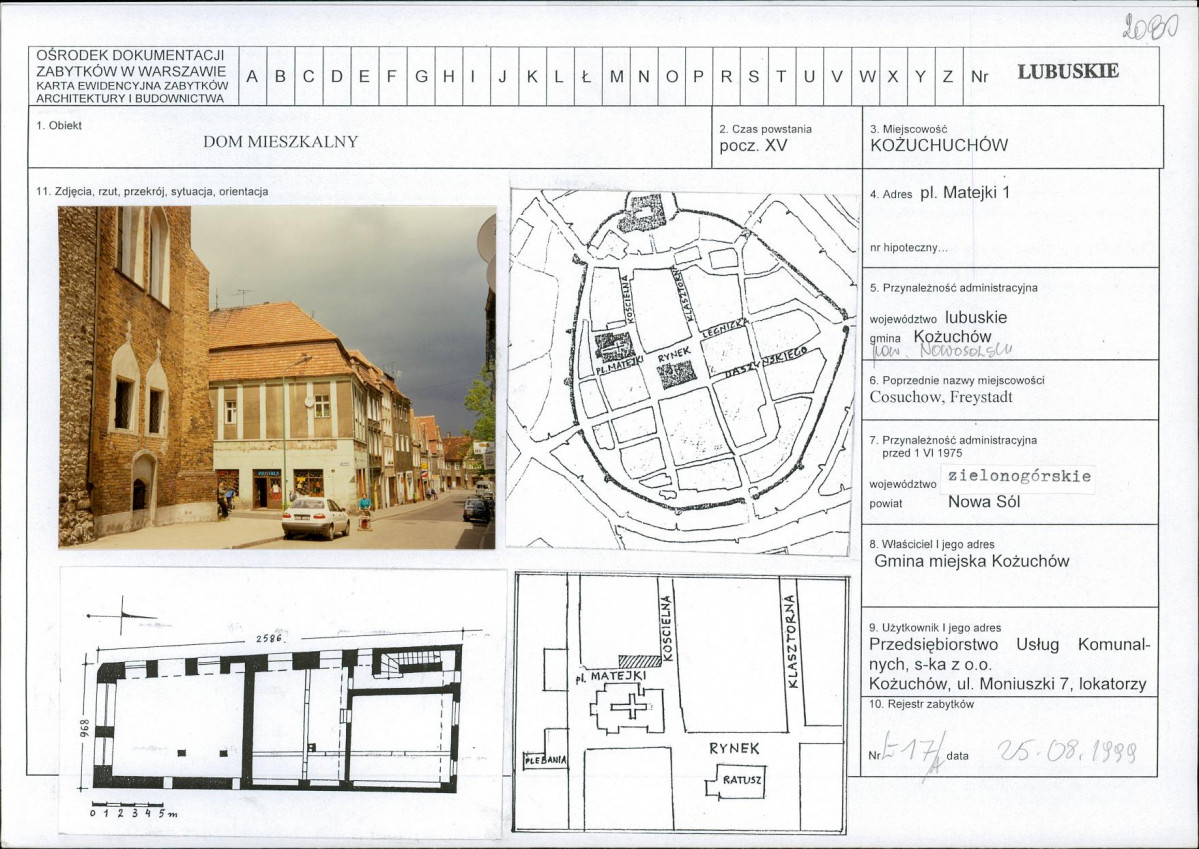Click the address 'pl. Matejki 1'
The width and height of the screenshot is (1199, 849).
965,193
